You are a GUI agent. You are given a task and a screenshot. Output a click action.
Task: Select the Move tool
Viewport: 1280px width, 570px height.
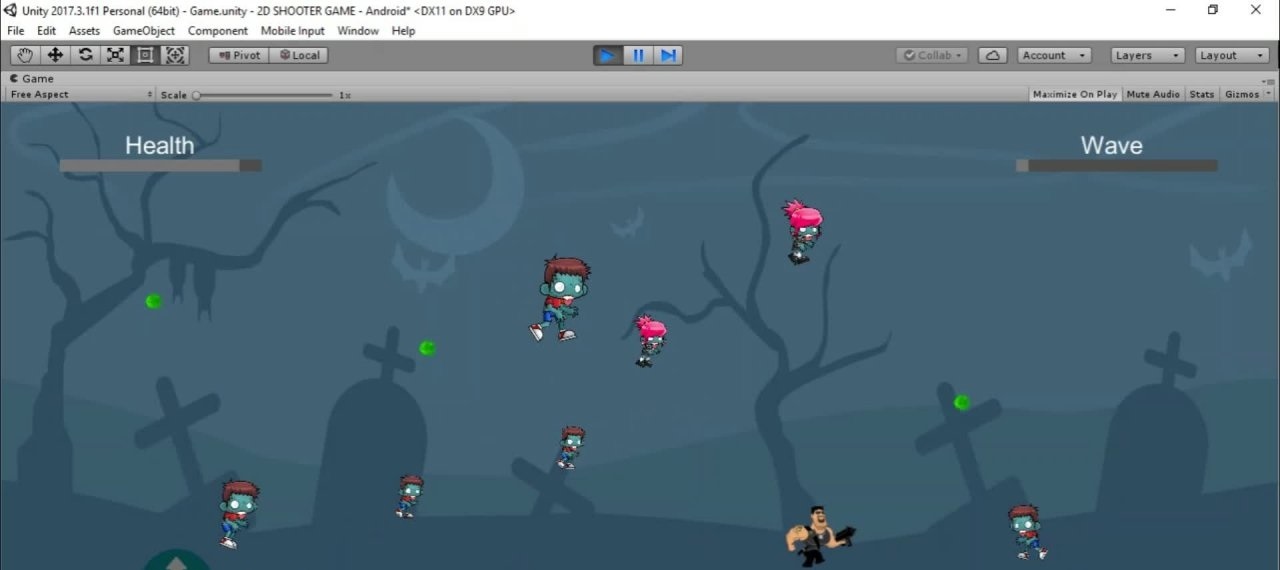(x=55, y=55)
